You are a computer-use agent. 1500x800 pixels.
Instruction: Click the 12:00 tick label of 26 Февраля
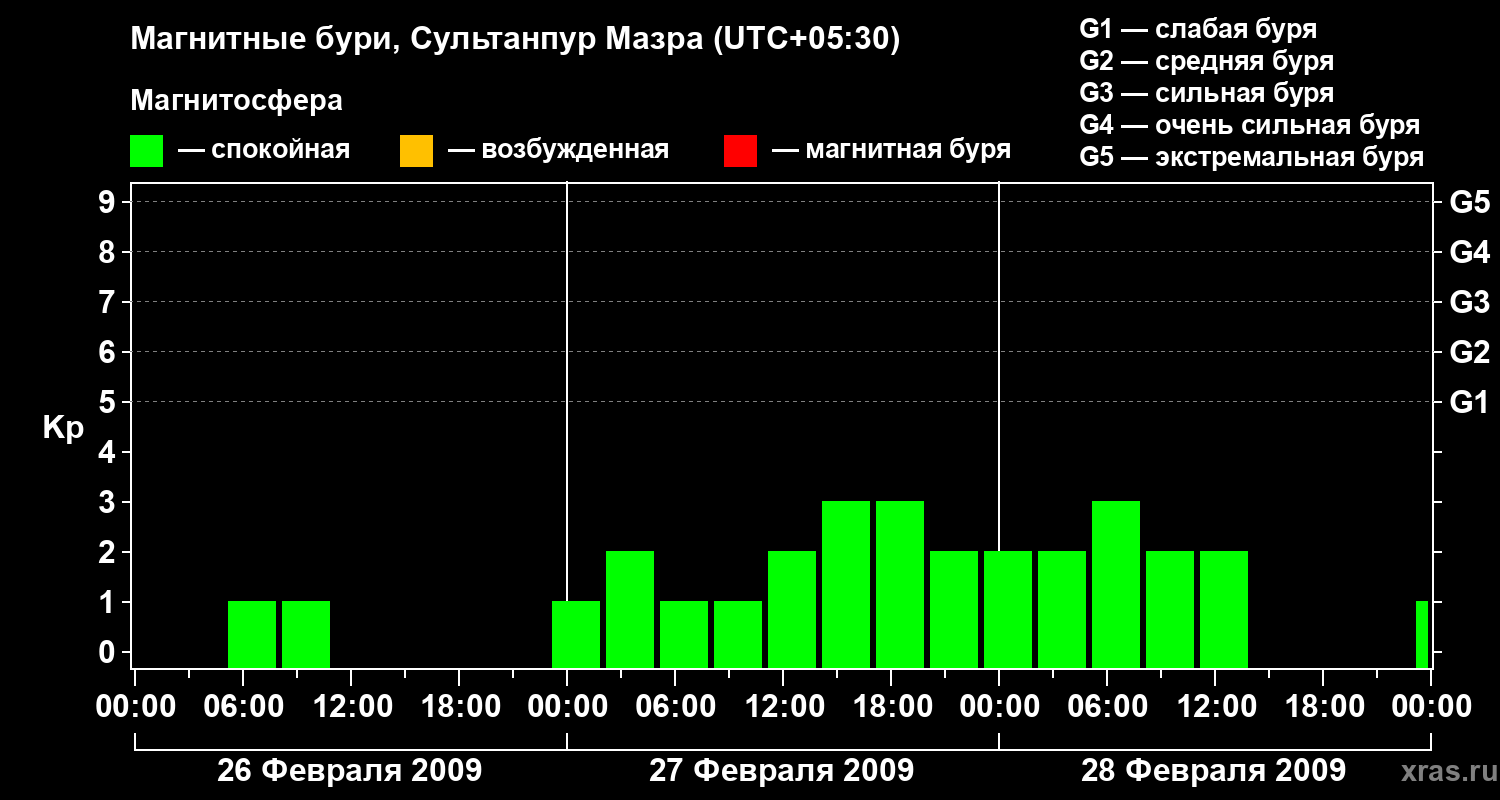(x=351, y=707)
